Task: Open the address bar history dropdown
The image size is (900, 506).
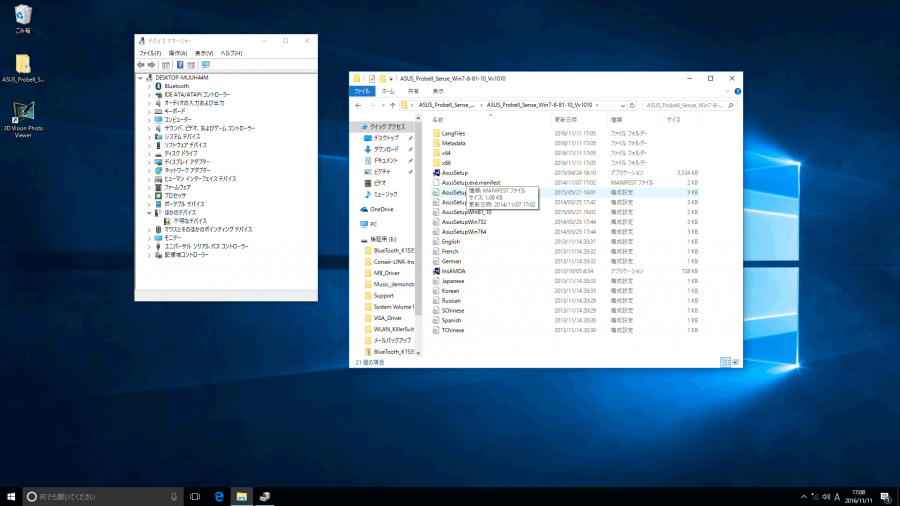Action: pos(622,105)
